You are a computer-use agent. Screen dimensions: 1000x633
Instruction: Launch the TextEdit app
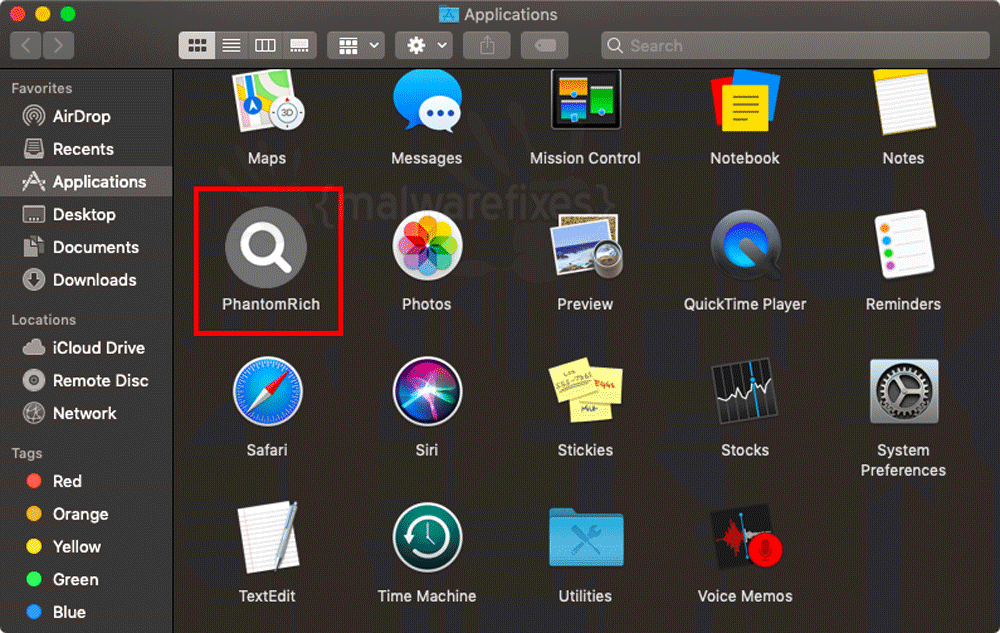click(267, 537)
